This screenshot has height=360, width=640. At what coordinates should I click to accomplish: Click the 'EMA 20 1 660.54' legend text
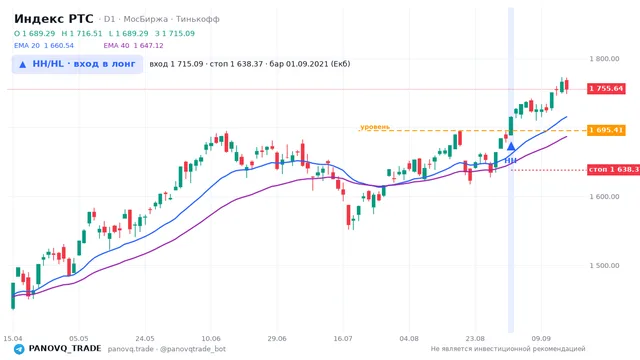(x=44, y=46)
